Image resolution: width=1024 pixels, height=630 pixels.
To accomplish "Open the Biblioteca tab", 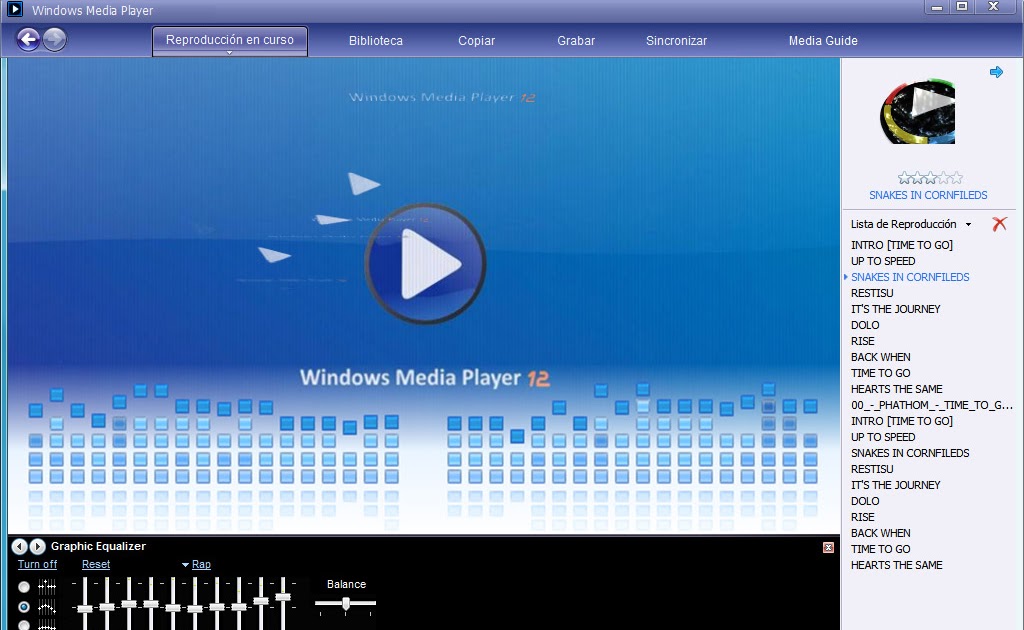I will (376, 40).
